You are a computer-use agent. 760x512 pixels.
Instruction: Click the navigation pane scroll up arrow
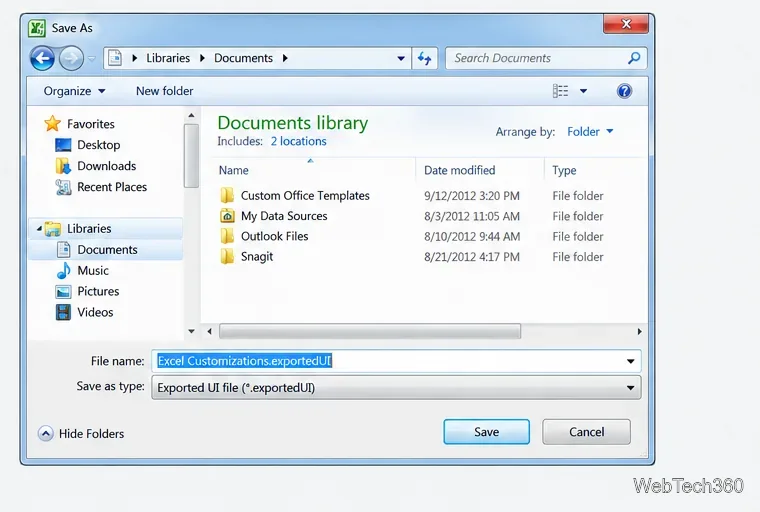click(x=191, y=115)
